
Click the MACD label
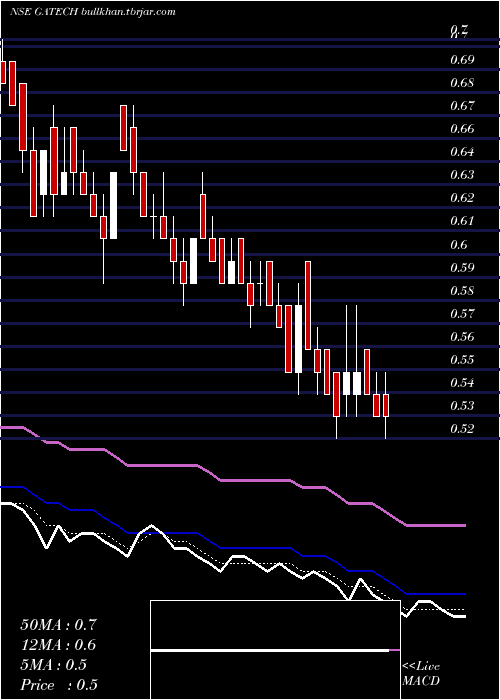click(x=421, y=681)
